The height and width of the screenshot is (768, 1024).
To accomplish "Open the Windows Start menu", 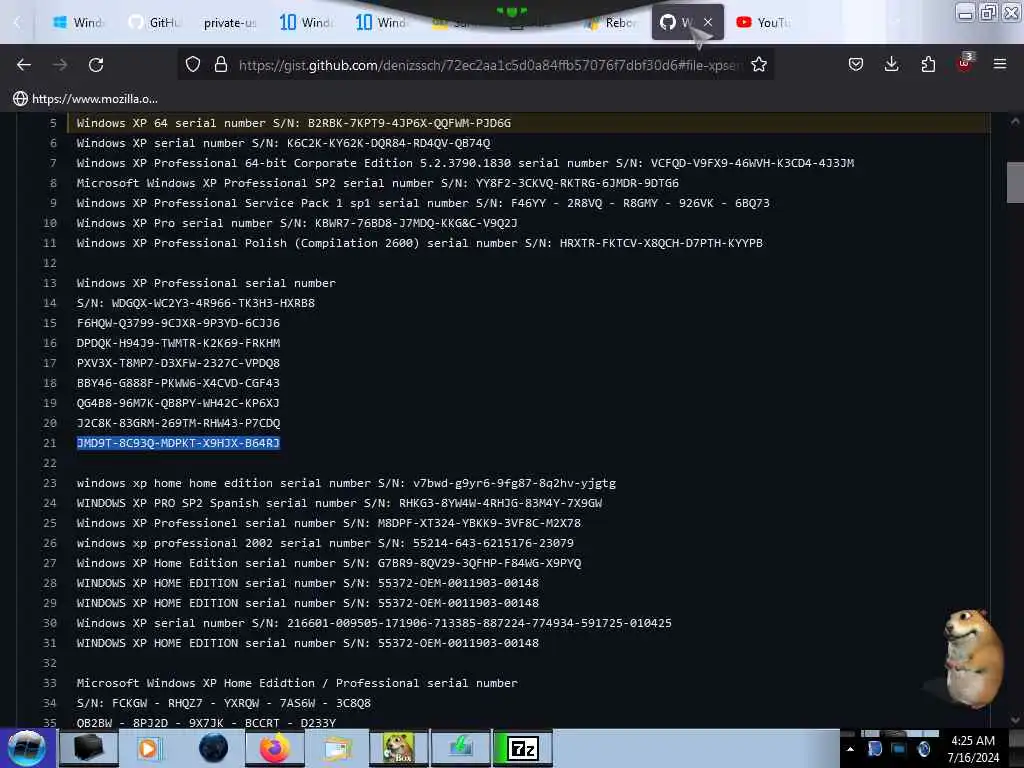I will (x=26, y=748).
